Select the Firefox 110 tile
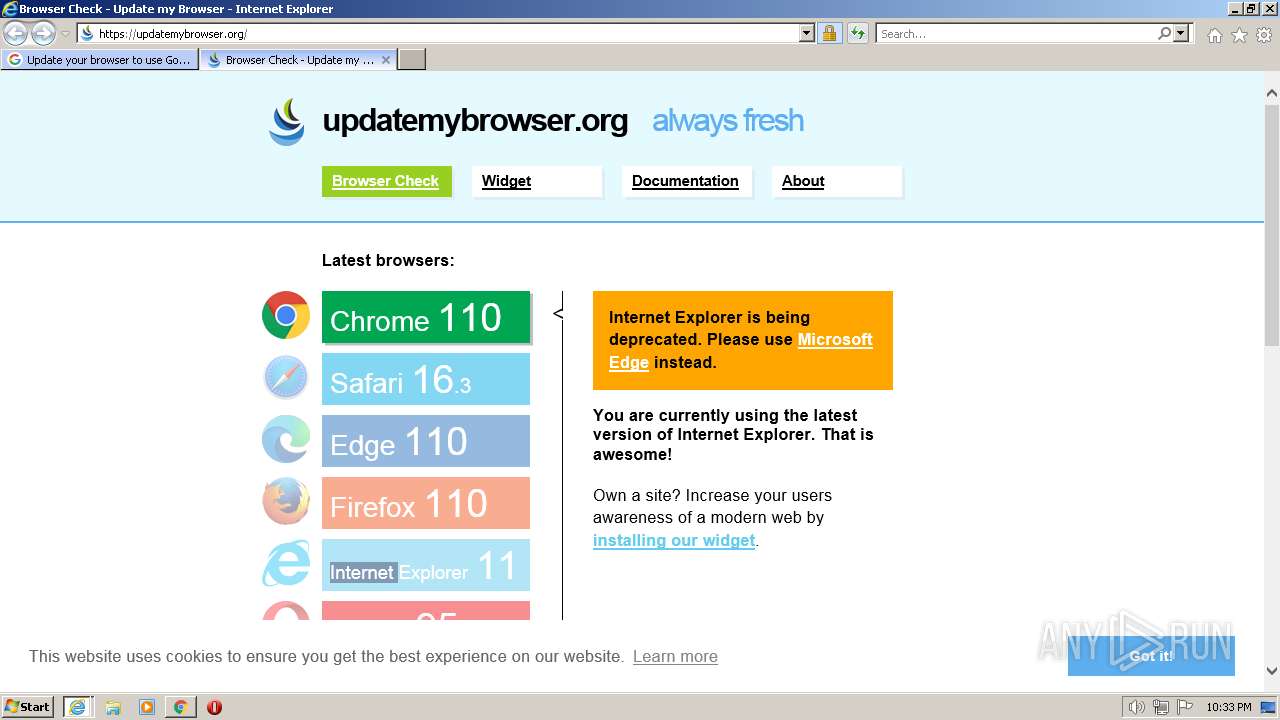 426,503
